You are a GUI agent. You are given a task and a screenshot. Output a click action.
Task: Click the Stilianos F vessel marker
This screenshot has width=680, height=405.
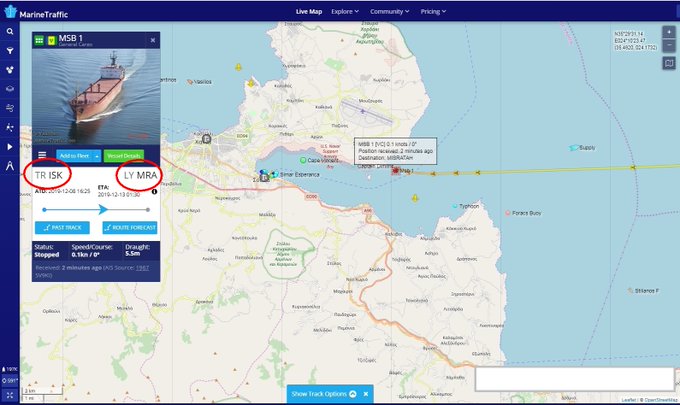coord(631,291)
